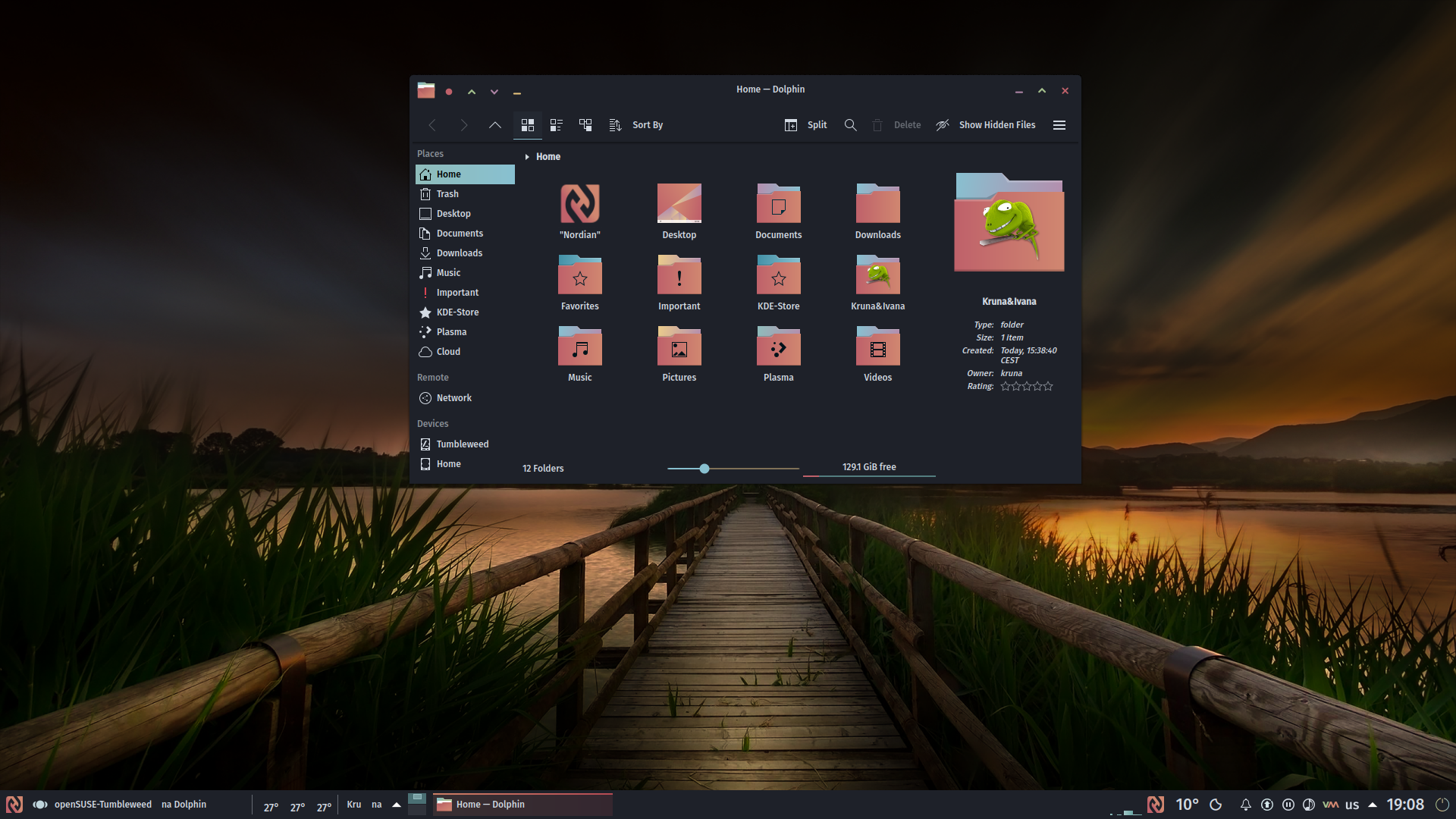Toggle Show Hidden Files
Image resolution: width=1456 pixels, height=819 pixels.
[x=986, y=125]
